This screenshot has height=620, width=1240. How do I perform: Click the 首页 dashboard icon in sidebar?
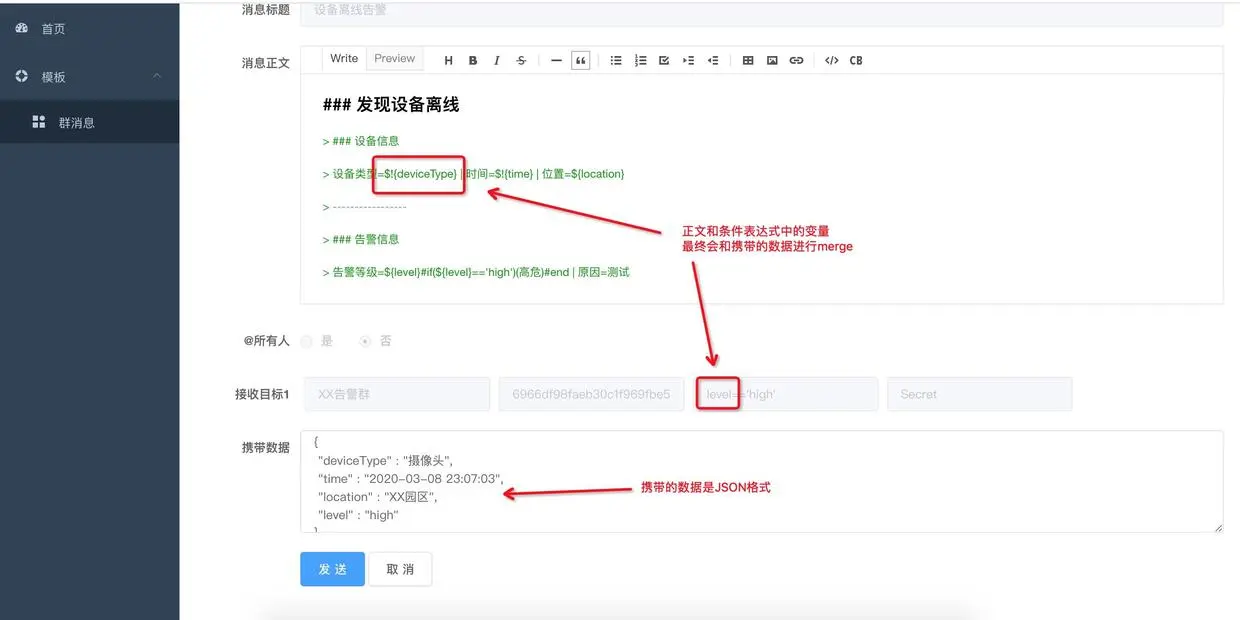pyautogui.click(x=22, y=28)
